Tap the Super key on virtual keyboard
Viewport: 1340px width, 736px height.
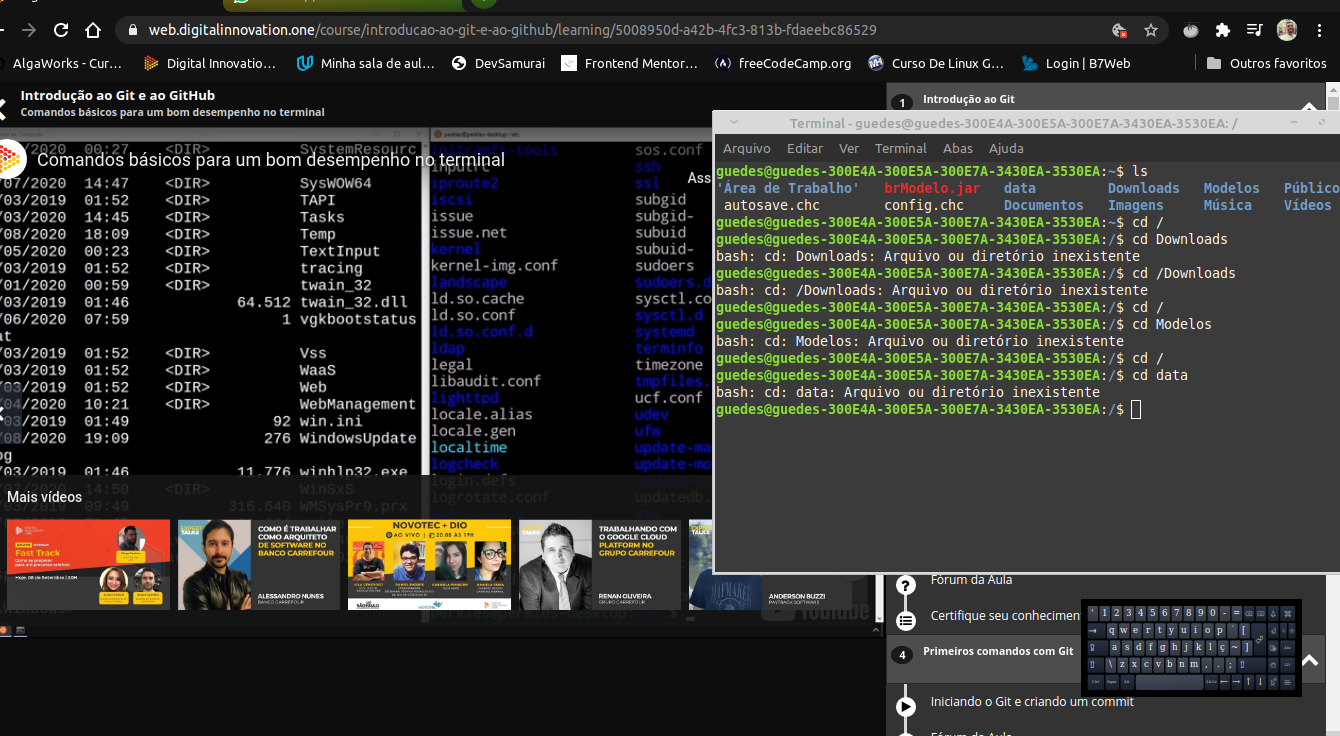[x=1112, y=682]
